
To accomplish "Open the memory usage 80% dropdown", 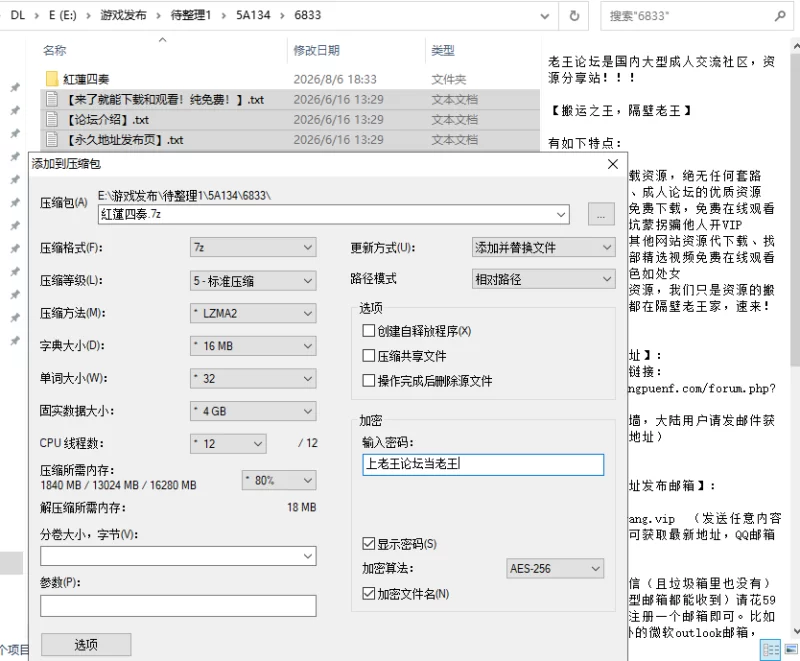I will tap(279, 480).
